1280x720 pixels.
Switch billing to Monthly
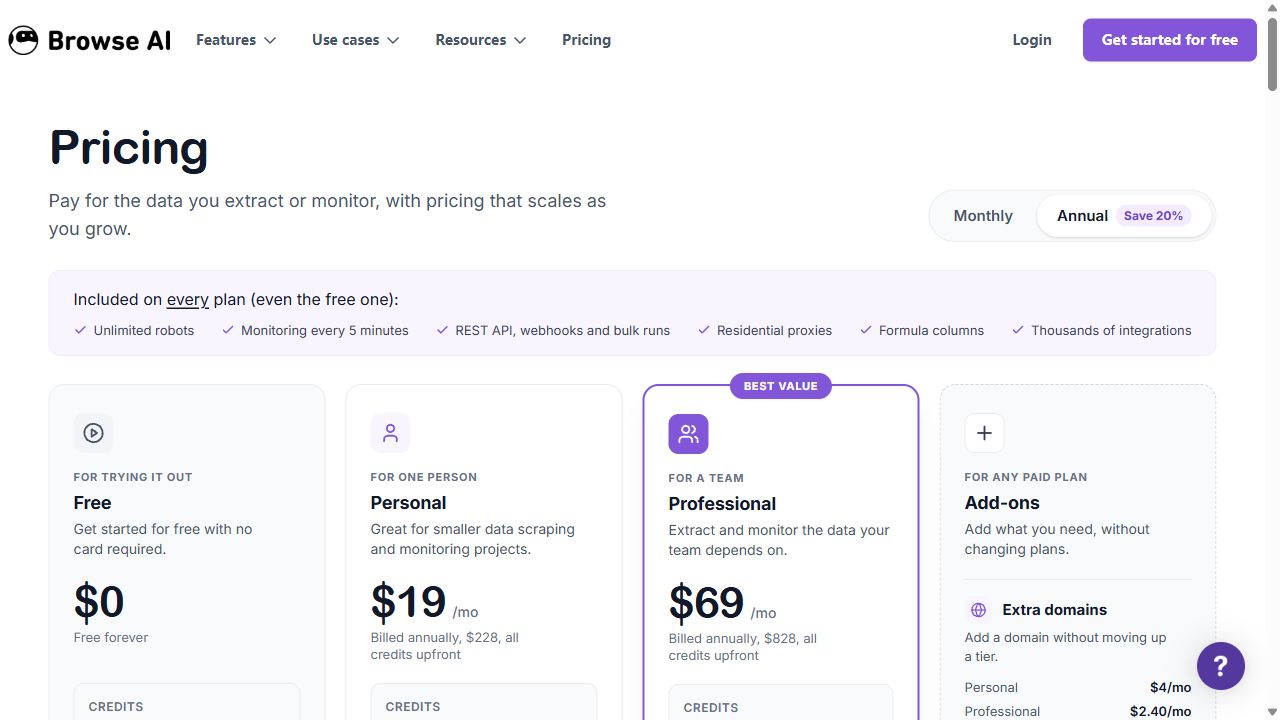pyautogui.click(x=983, y=216)
